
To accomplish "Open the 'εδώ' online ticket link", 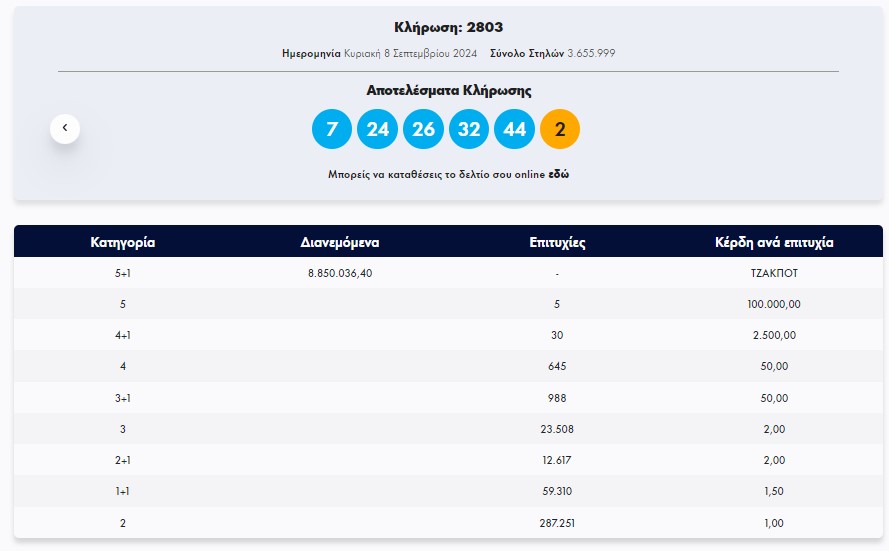I will pyautogui.click(x=558, y=175).
